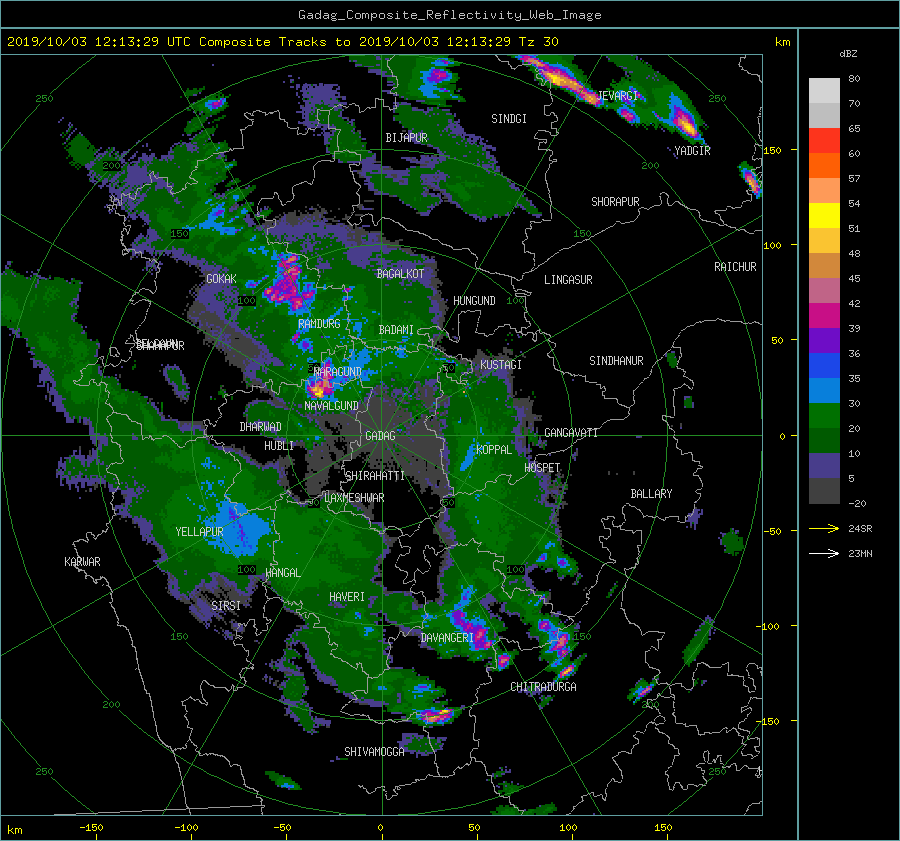Click the HUNGUND city label
Viewport: 900px width, 841px height.
(x=474, y=301)
